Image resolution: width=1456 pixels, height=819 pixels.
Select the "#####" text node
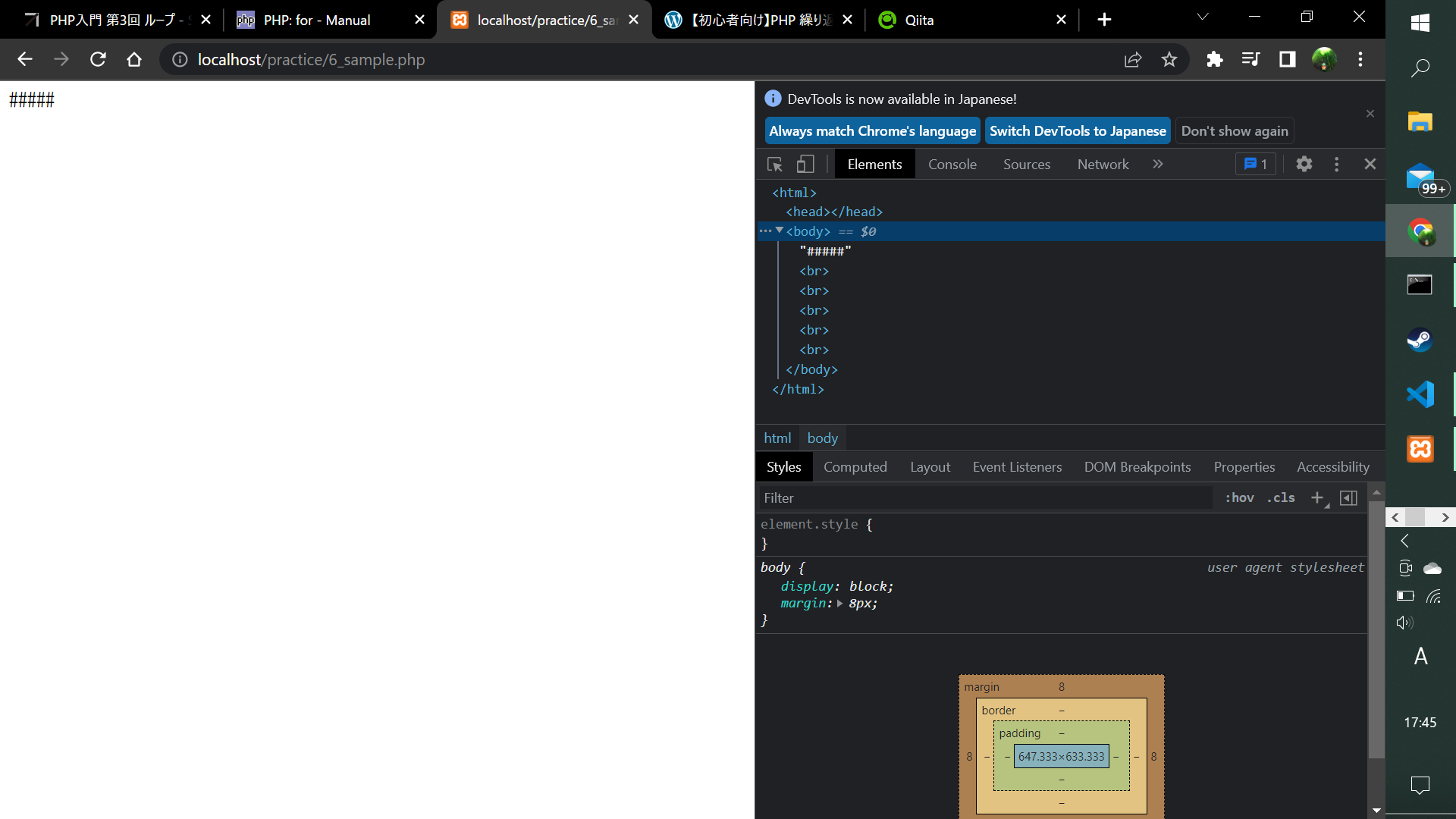[825, 251]
